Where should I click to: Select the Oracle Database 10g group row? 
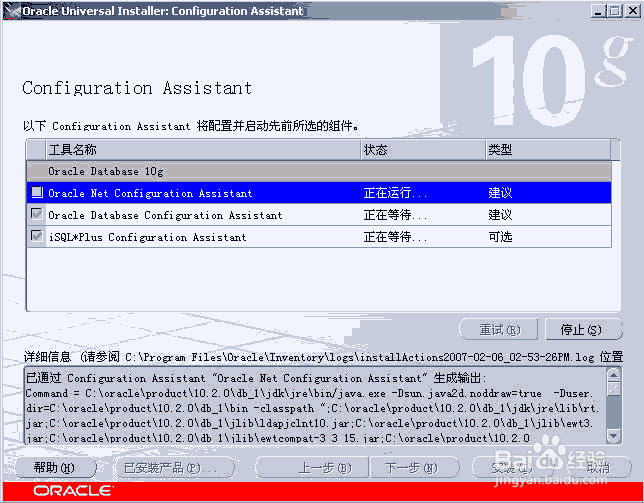[319, 171]
